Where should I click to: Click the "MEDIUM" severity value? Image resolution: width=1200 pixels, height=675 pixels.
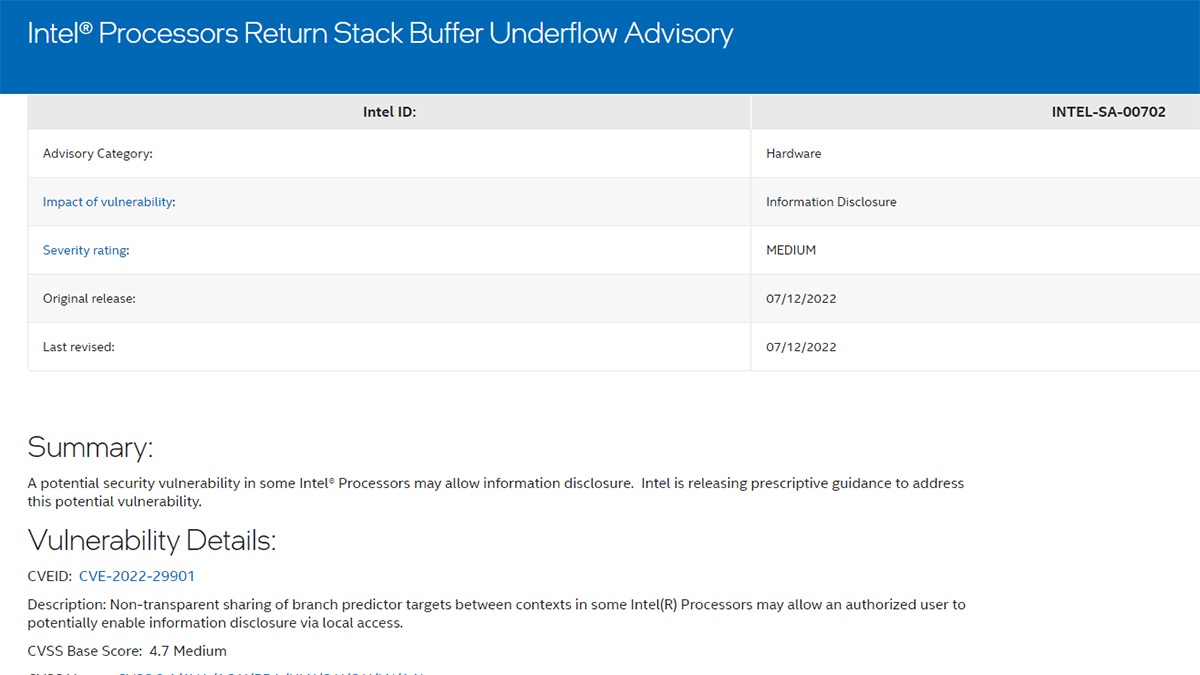point(791,250)
